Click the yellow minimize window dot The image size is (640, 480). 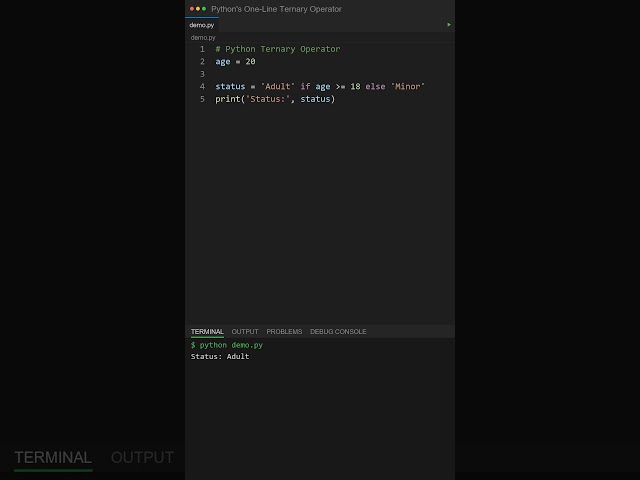click(198, 9)
